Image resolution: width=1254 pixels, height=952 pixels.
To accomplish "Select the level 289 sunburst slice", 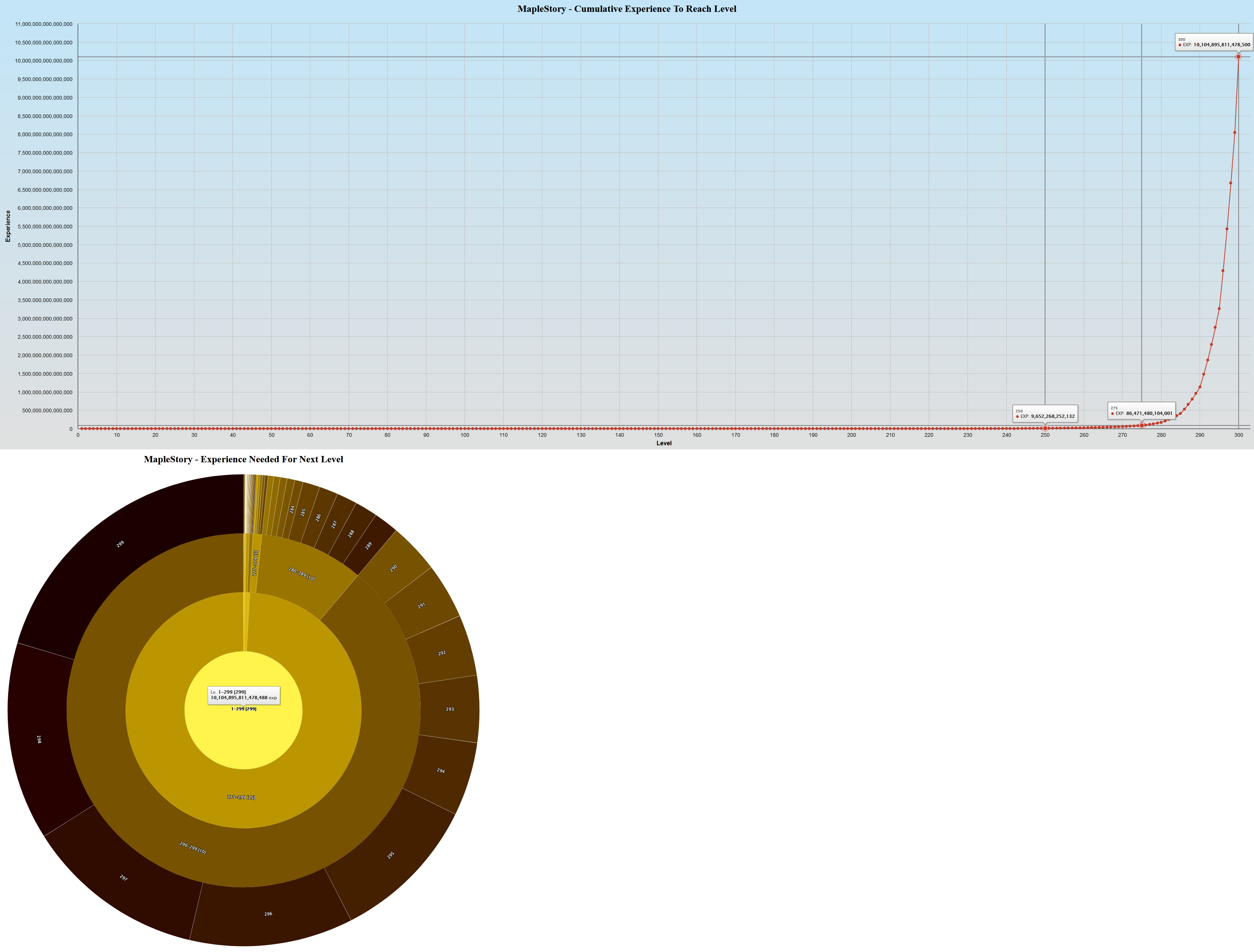I will click(x=369, y=546).
